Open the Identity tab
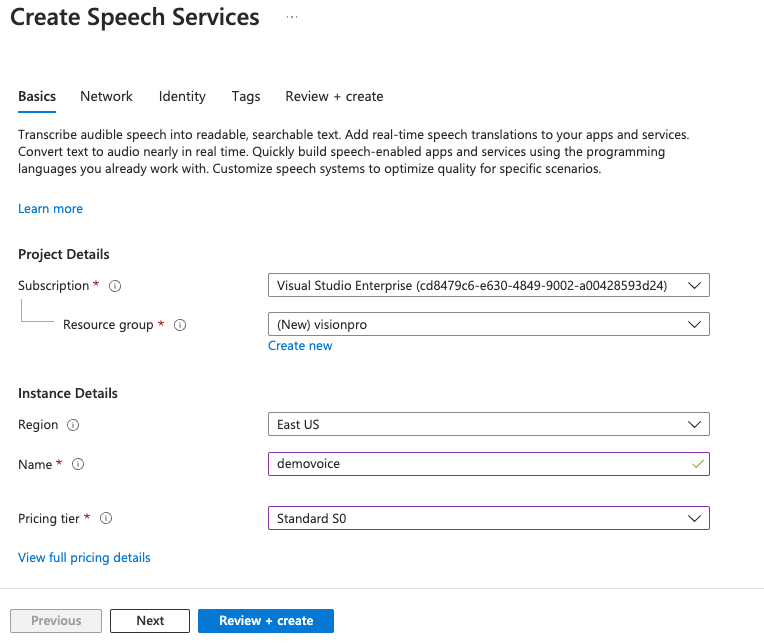The height and width of the screenshot is (643, 764). [x=182, y=96]
